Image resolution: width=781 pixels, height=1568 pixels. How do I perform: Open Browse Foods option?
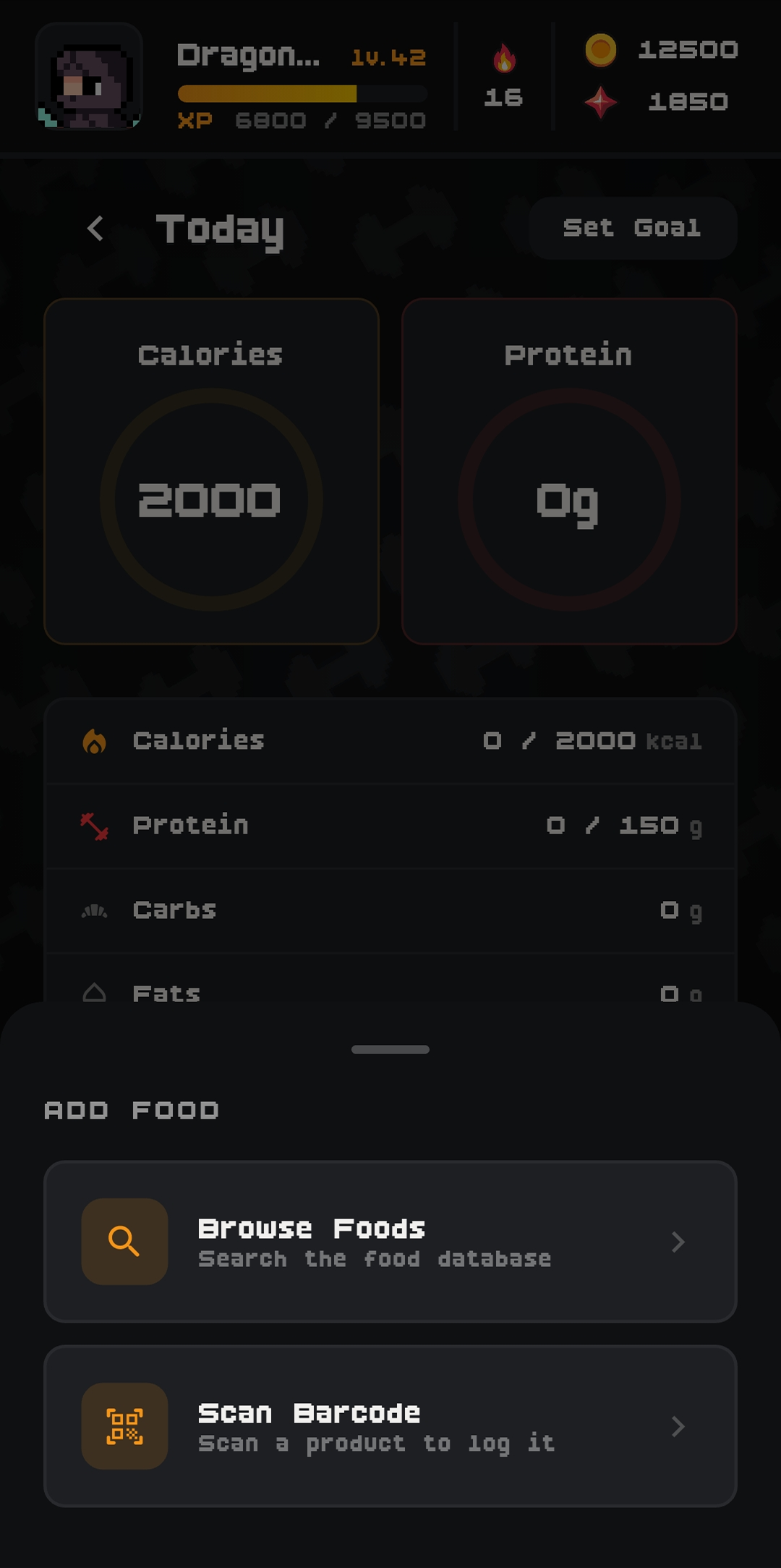tap(390, 1242)
